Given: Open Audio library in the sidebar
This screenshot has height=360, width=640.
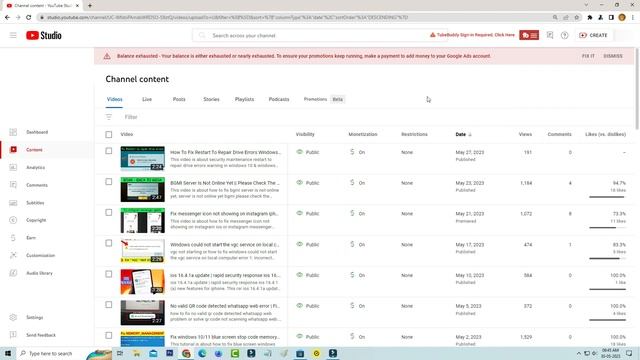Looking at the screenshot, I should pyautogui.click(x=39, y=273).
